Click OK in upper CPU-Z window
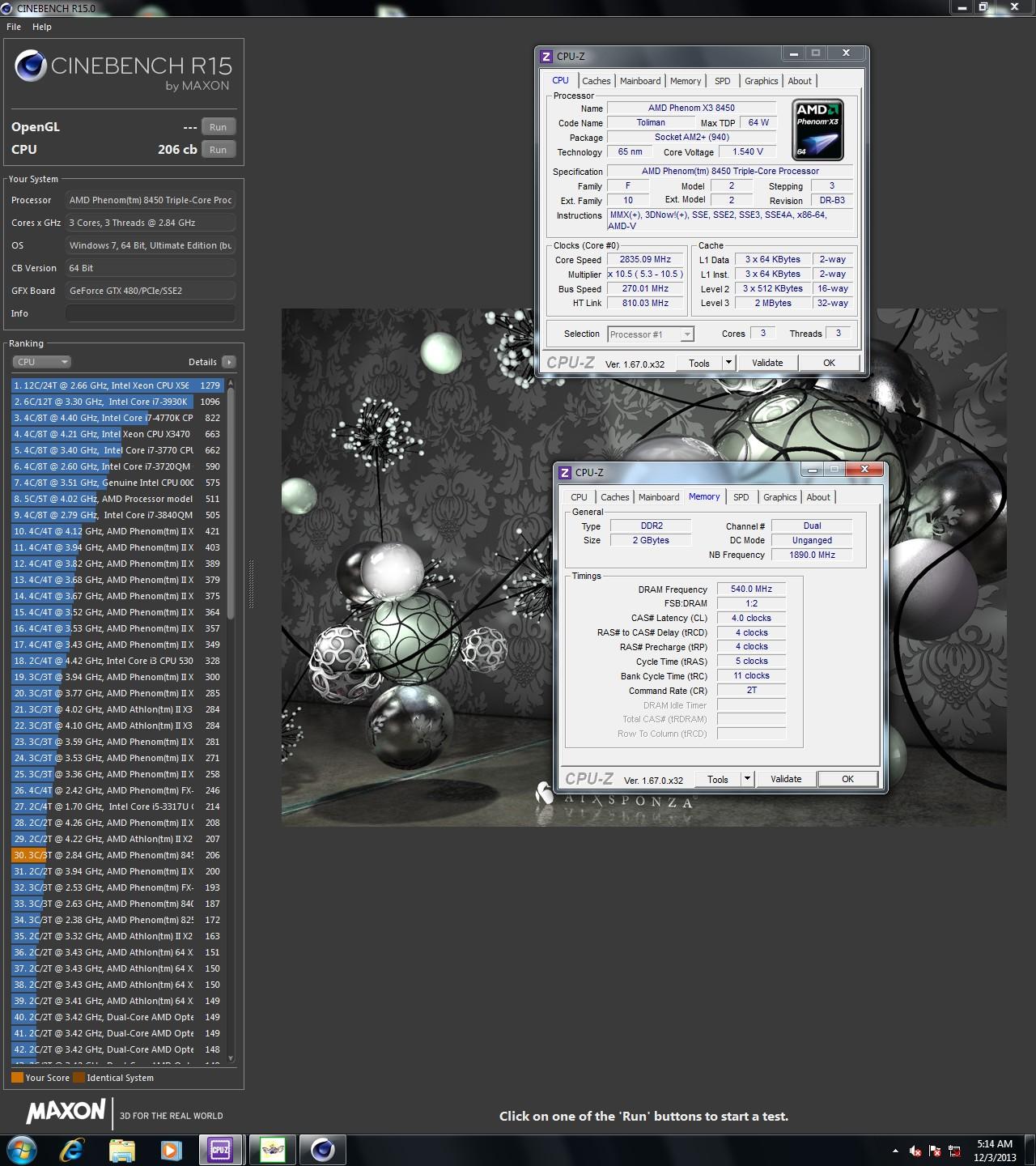This screenshot has width=1036, height=1166. pos(829,363)
